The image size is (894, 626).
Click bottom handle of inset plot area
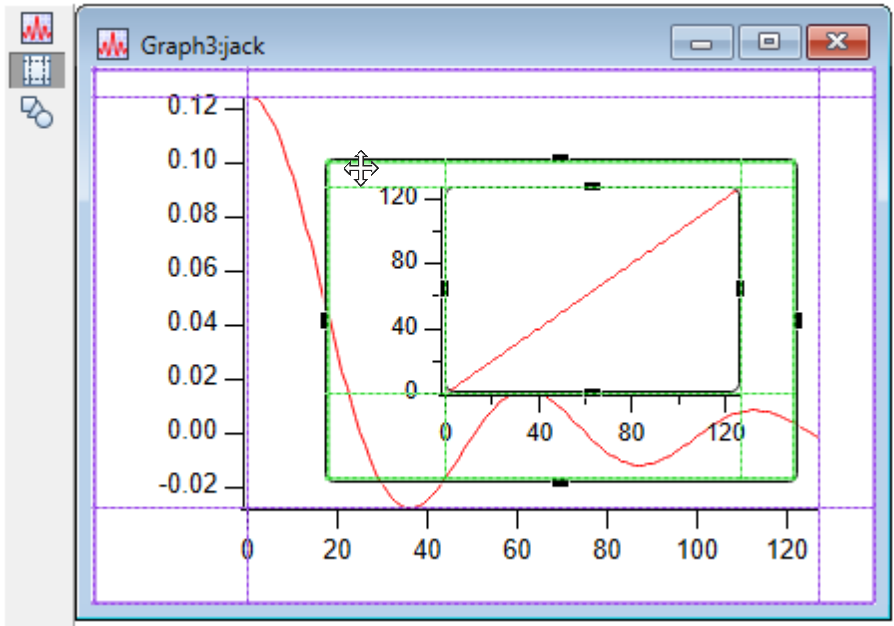pyautogui.click(x=592, y=393)
